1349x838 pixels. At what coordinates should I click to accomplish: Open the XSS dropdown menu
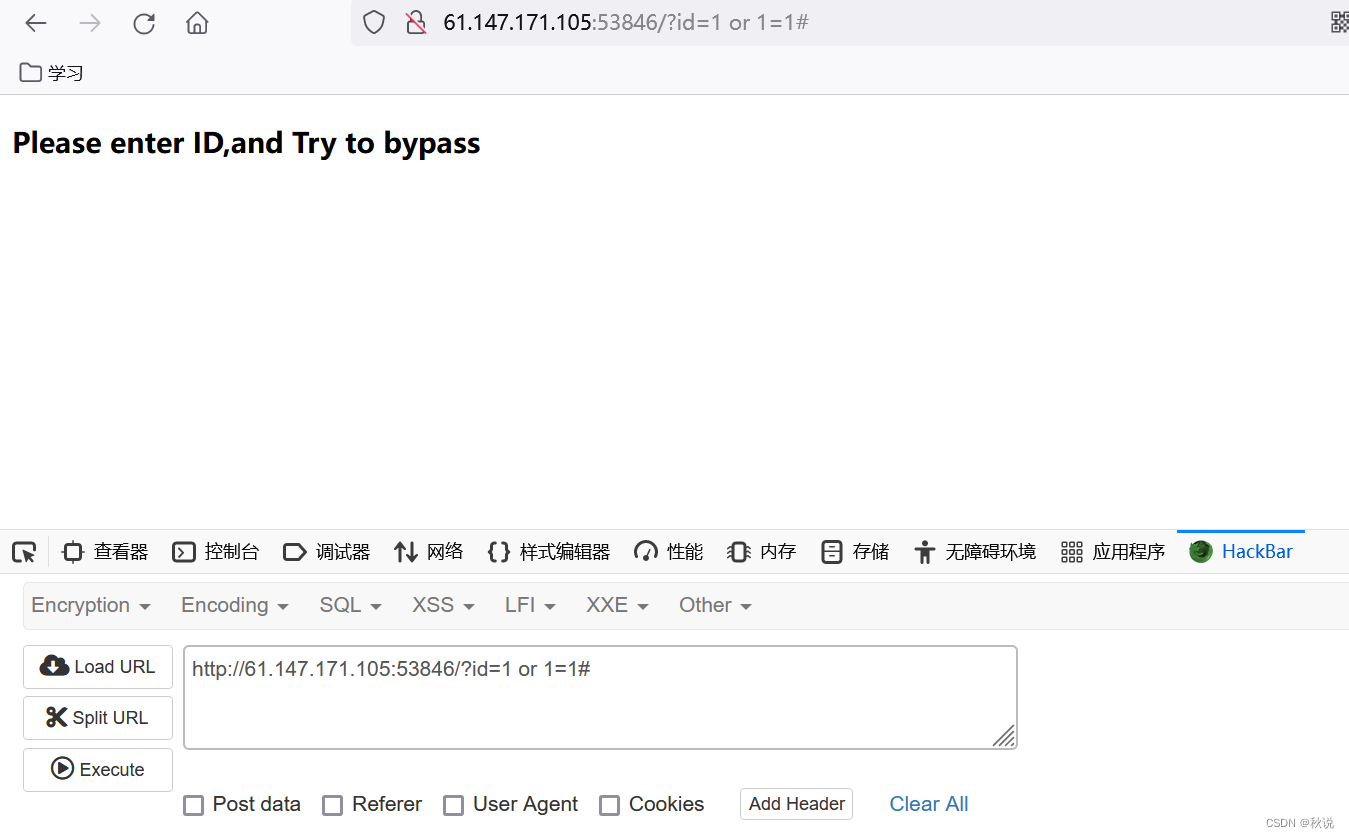coord(444,605)
